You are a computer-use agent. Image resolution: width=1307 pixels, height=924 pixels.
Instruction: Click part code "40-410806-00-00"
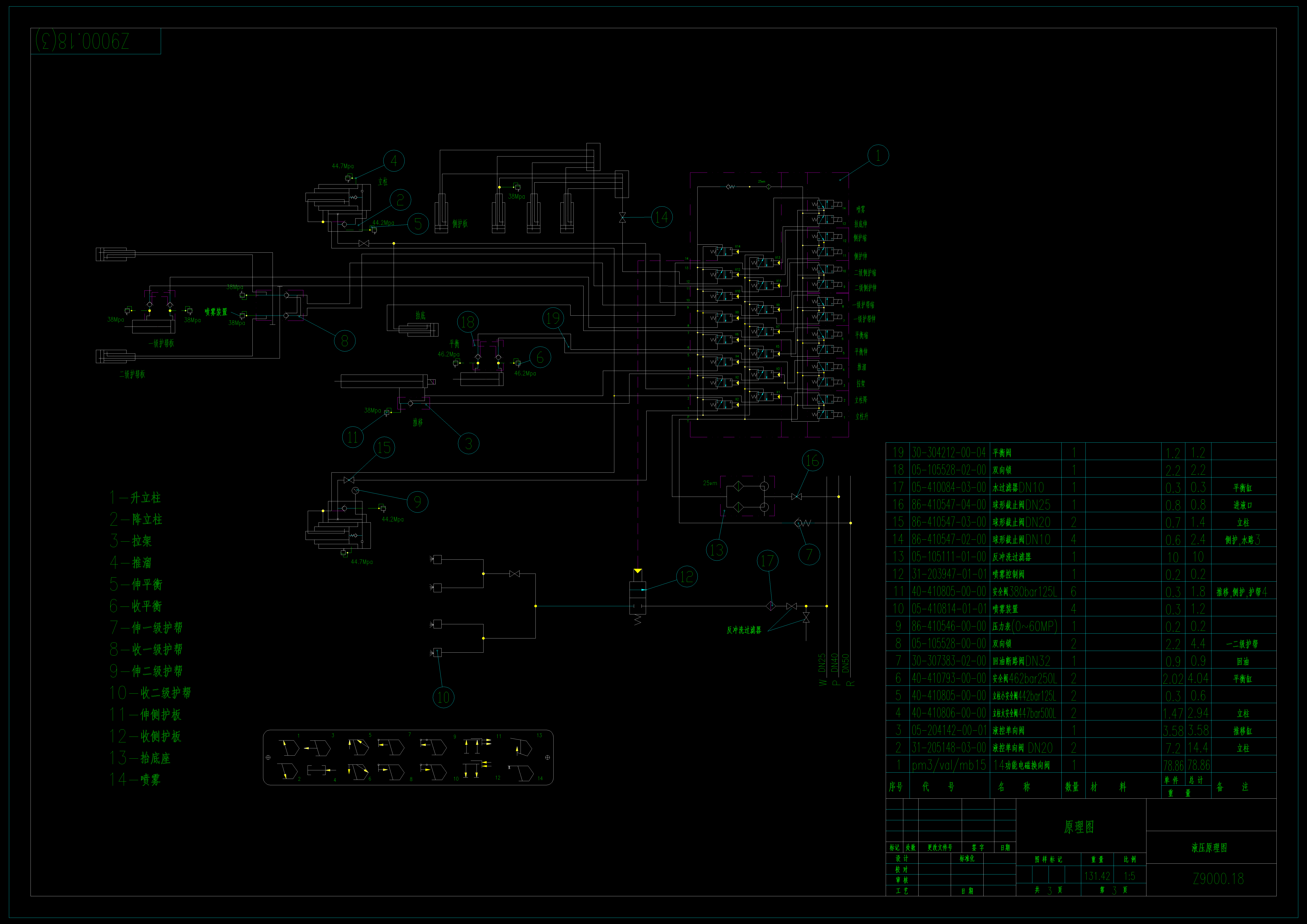click(949, 713)
